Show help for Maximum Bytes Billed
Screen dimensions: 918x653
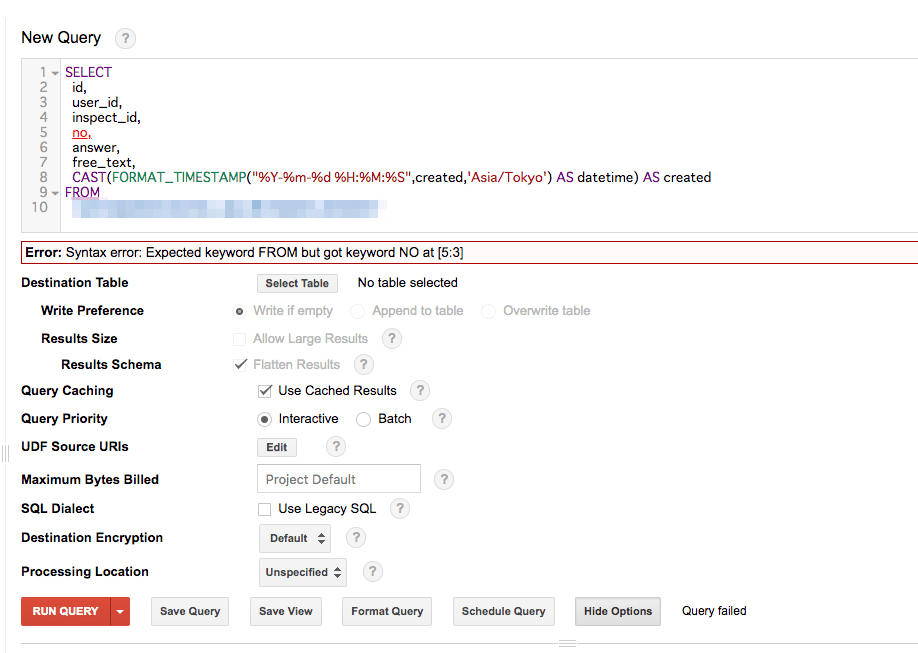tap(444, 480)
